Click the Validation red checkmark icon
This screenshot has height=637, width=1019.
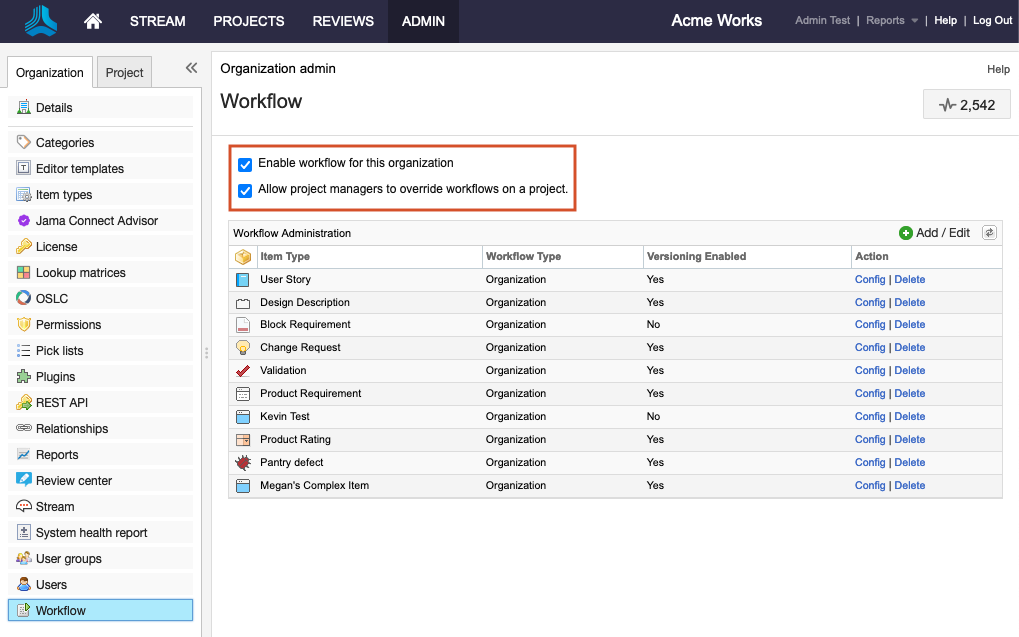click(242, 371)
